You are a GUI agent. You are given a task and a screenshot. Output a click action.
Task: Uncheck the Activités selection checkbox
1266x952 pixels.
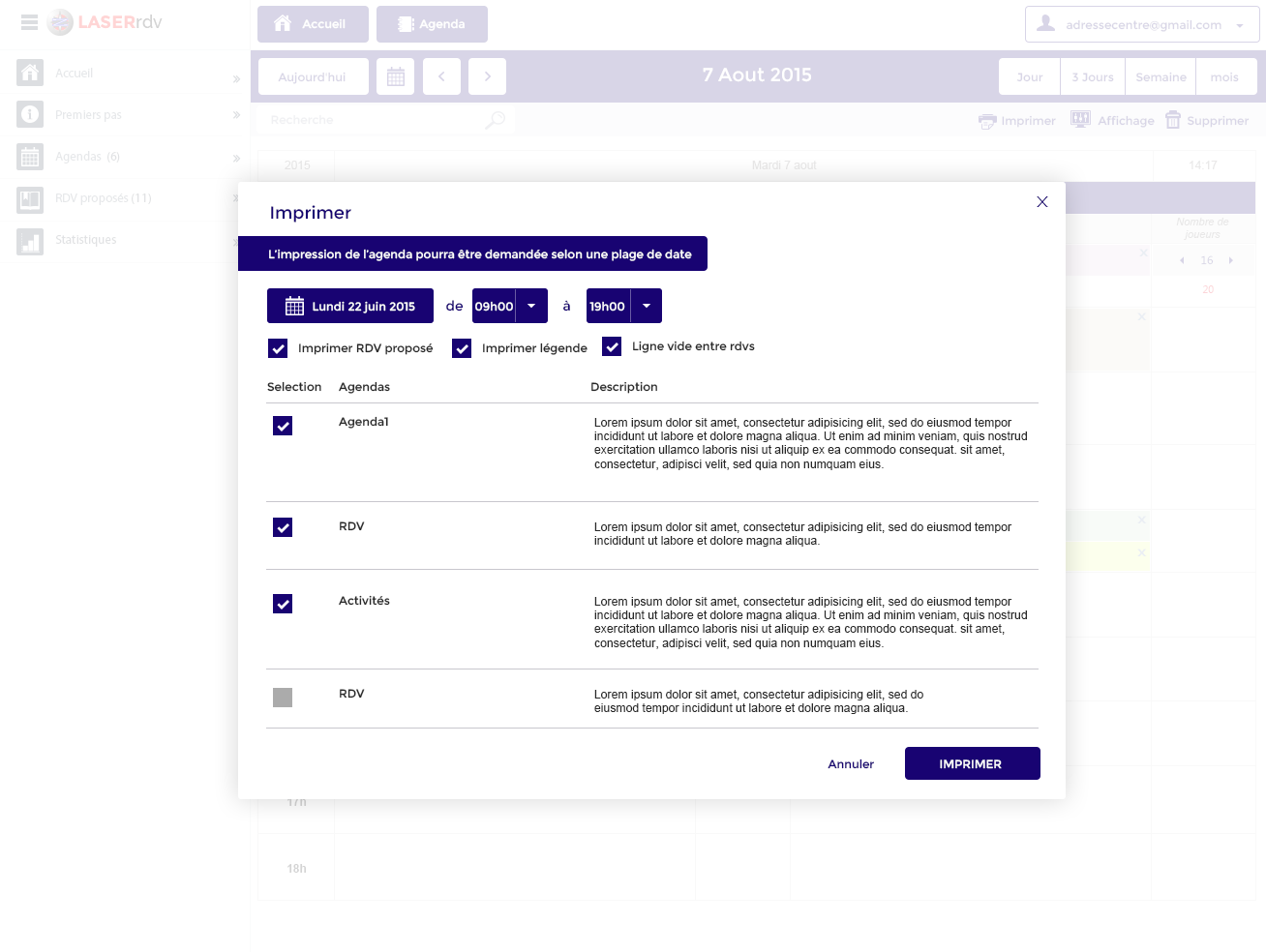pos(283,604)
